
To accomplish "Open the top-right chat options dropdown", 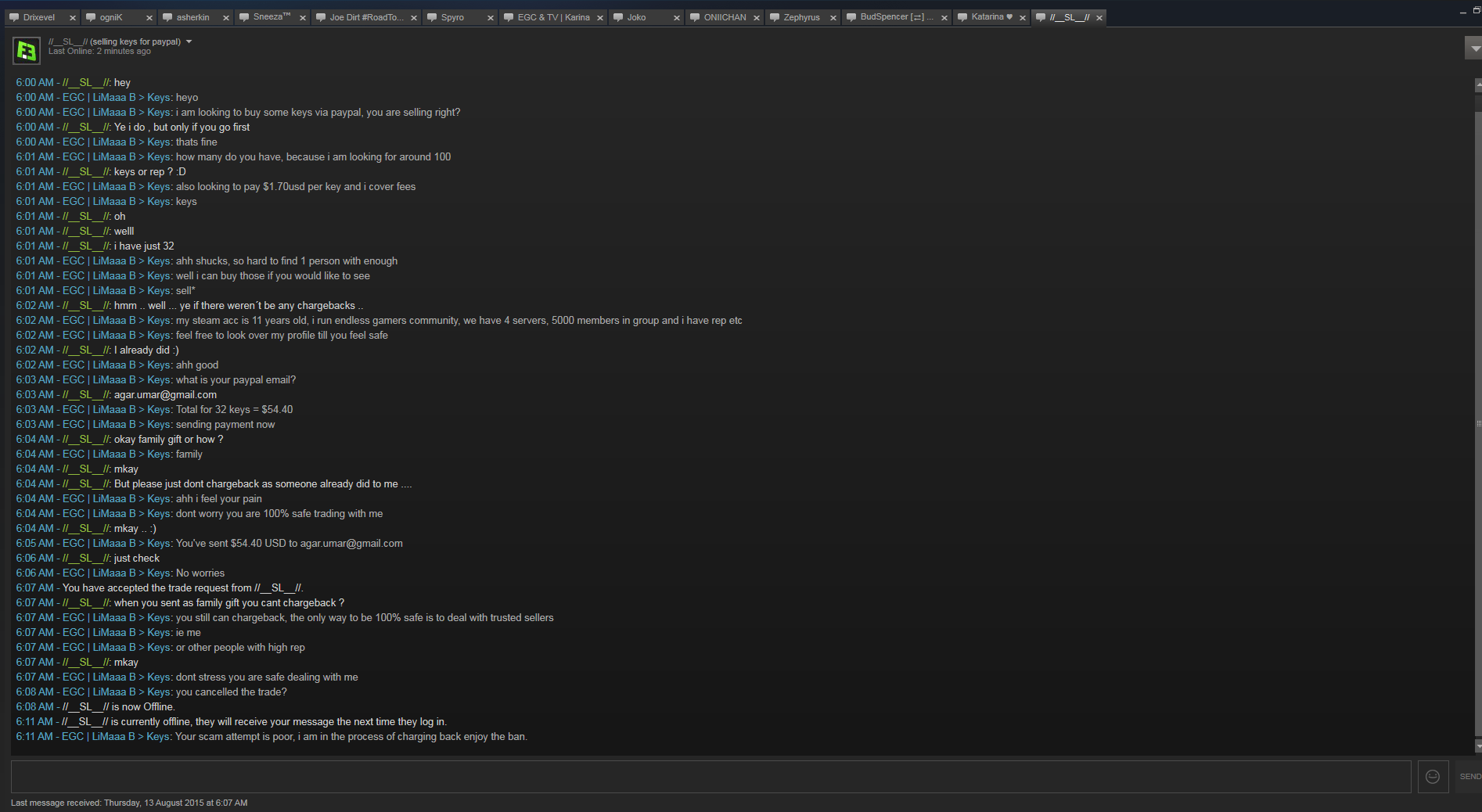I will [x=1474, y=48].
